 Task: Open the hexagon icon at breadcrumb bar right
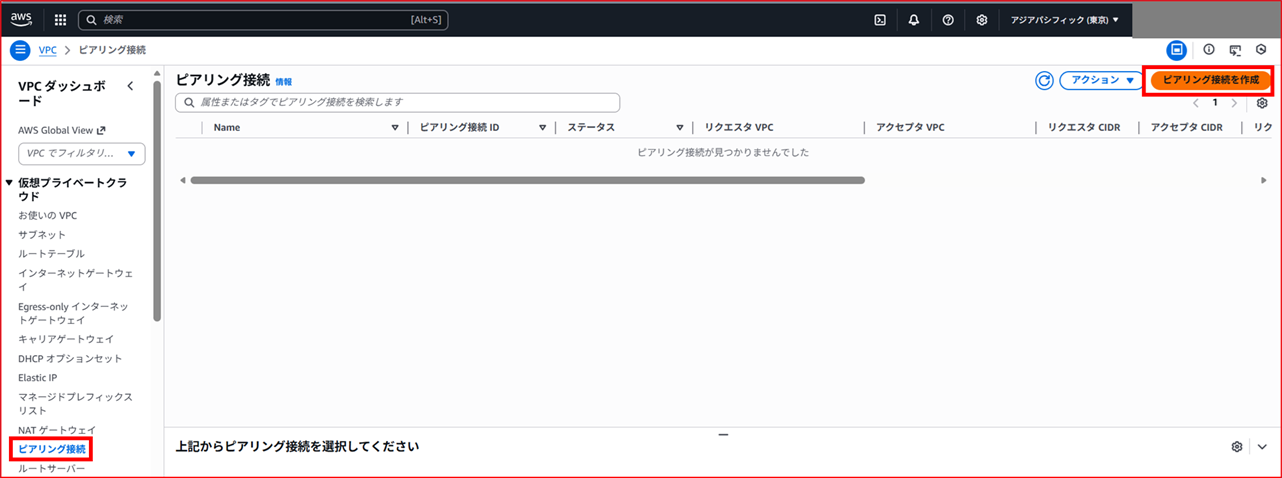1261,49
